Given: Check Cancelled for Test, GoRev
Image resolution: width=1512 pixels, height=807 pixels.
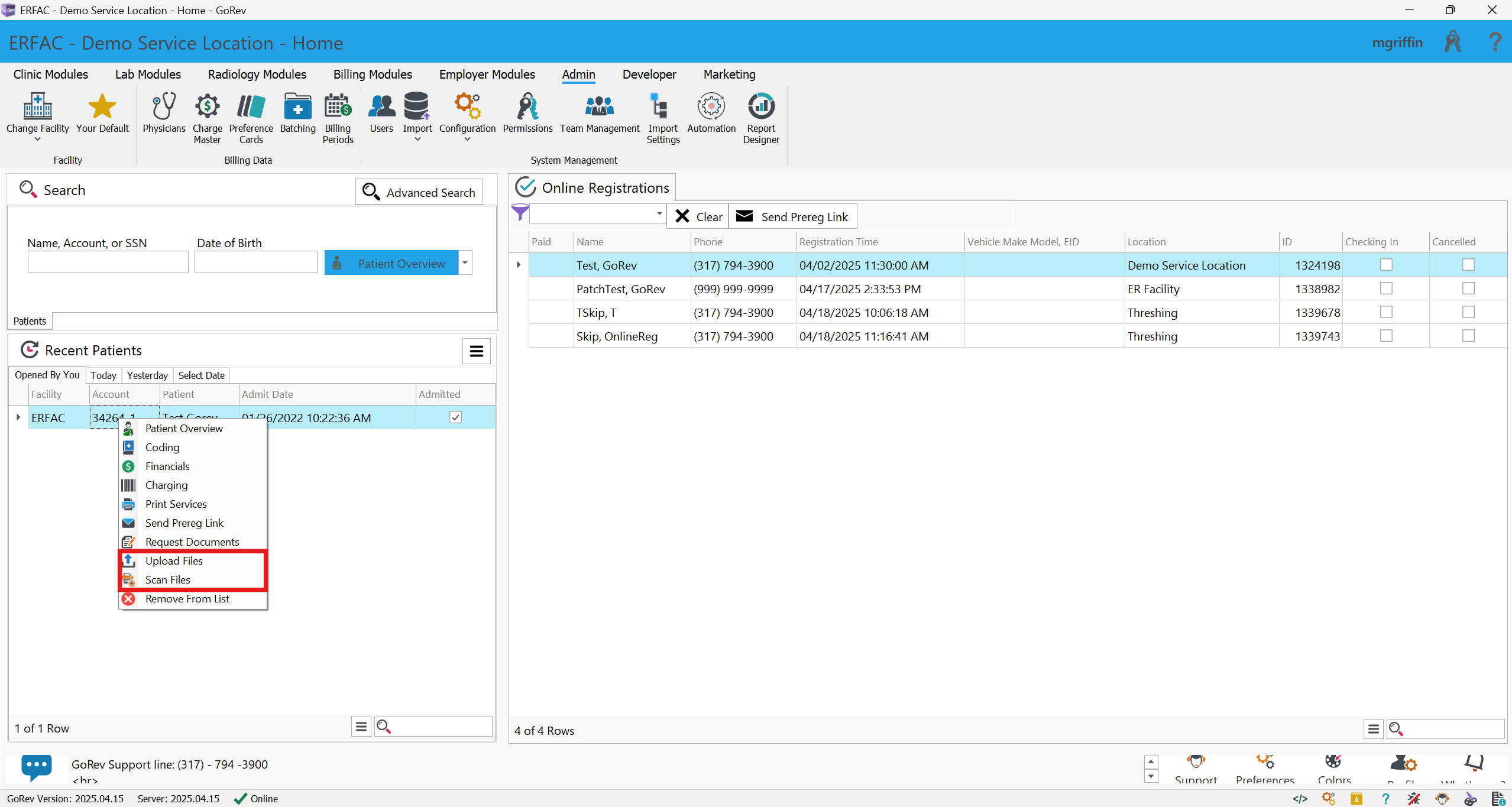Looking at the screenshot, I should pyautogui.click(x=1468, y=265).
